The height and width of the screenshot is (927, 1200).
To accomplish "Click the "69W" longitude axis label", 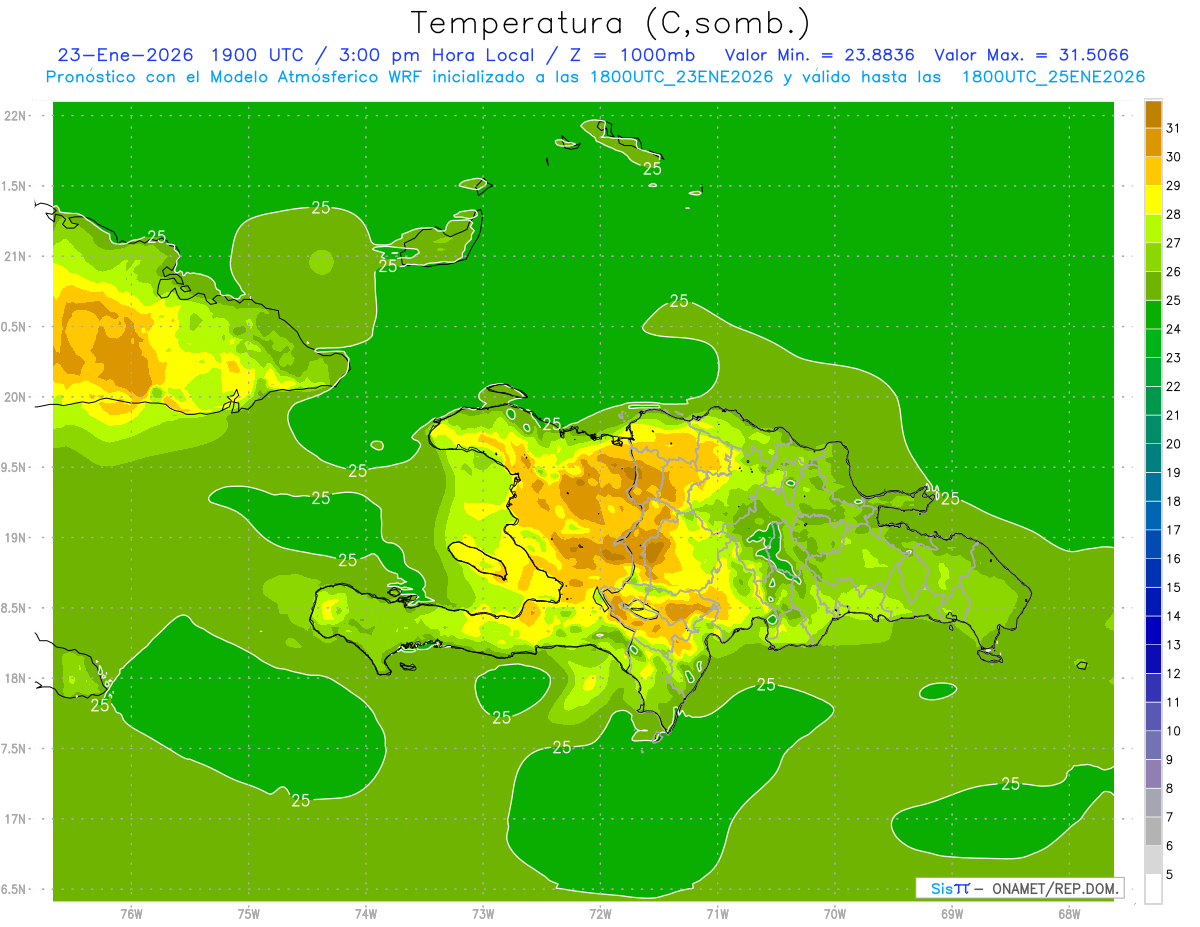I will [x=952, y=913].
